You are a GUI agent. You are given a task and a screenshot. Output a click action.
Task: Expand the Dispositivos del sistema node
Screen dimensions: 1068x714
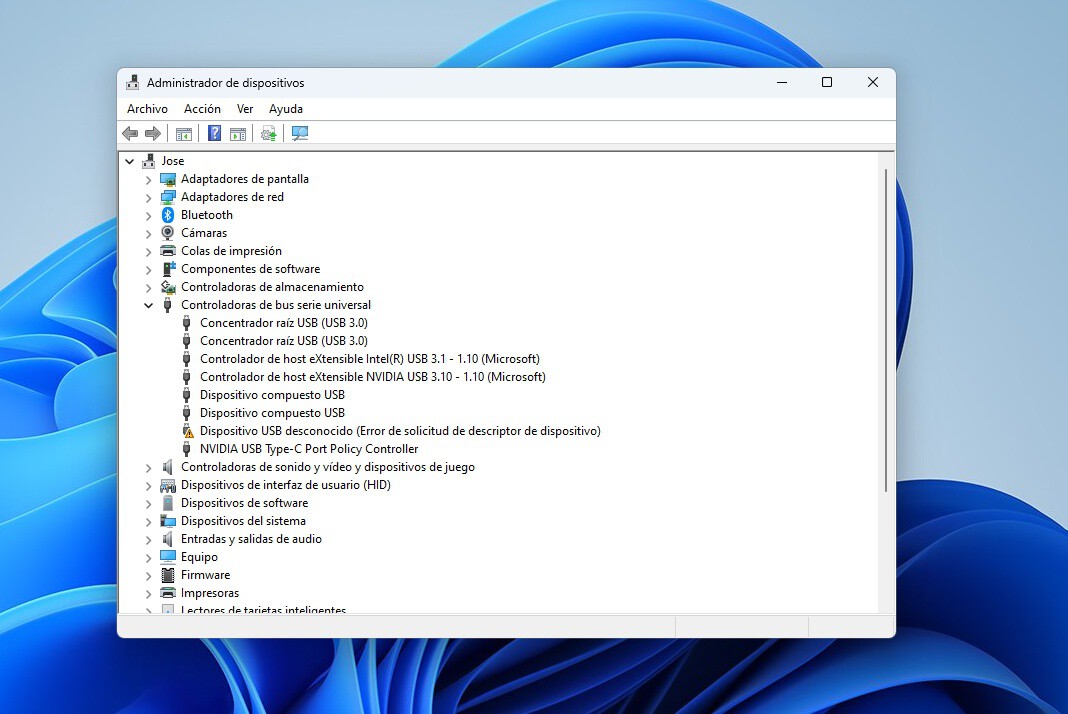[148, 520]
